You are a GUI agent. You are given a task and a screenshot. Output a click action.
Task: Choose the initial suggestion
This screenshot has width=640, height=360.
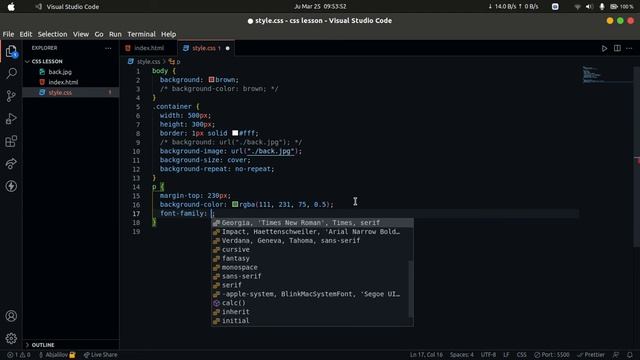click(x=312, y=321)
